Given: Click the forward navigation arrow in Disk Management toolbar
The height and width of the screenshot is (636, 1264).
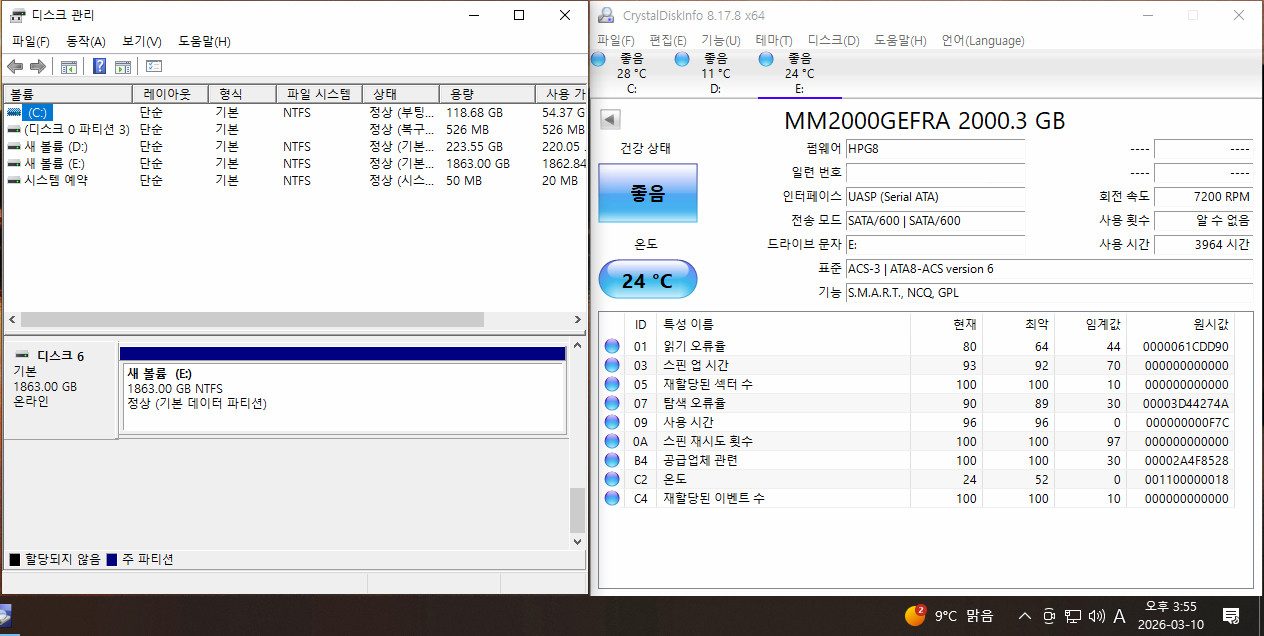Looking at the screenshot, I should [36, 66].
